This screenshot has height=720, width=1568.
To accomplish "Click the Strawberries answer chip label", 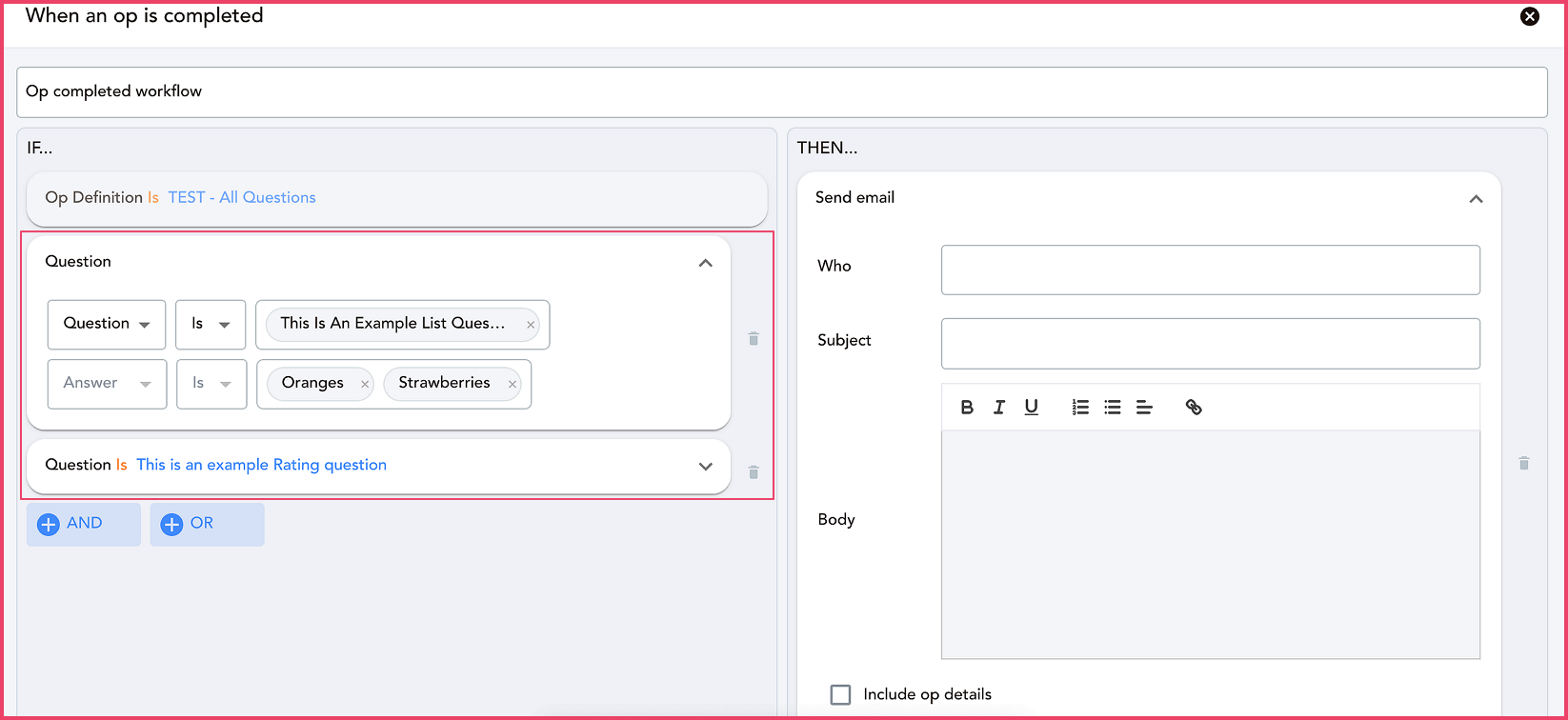I will 444,383.
